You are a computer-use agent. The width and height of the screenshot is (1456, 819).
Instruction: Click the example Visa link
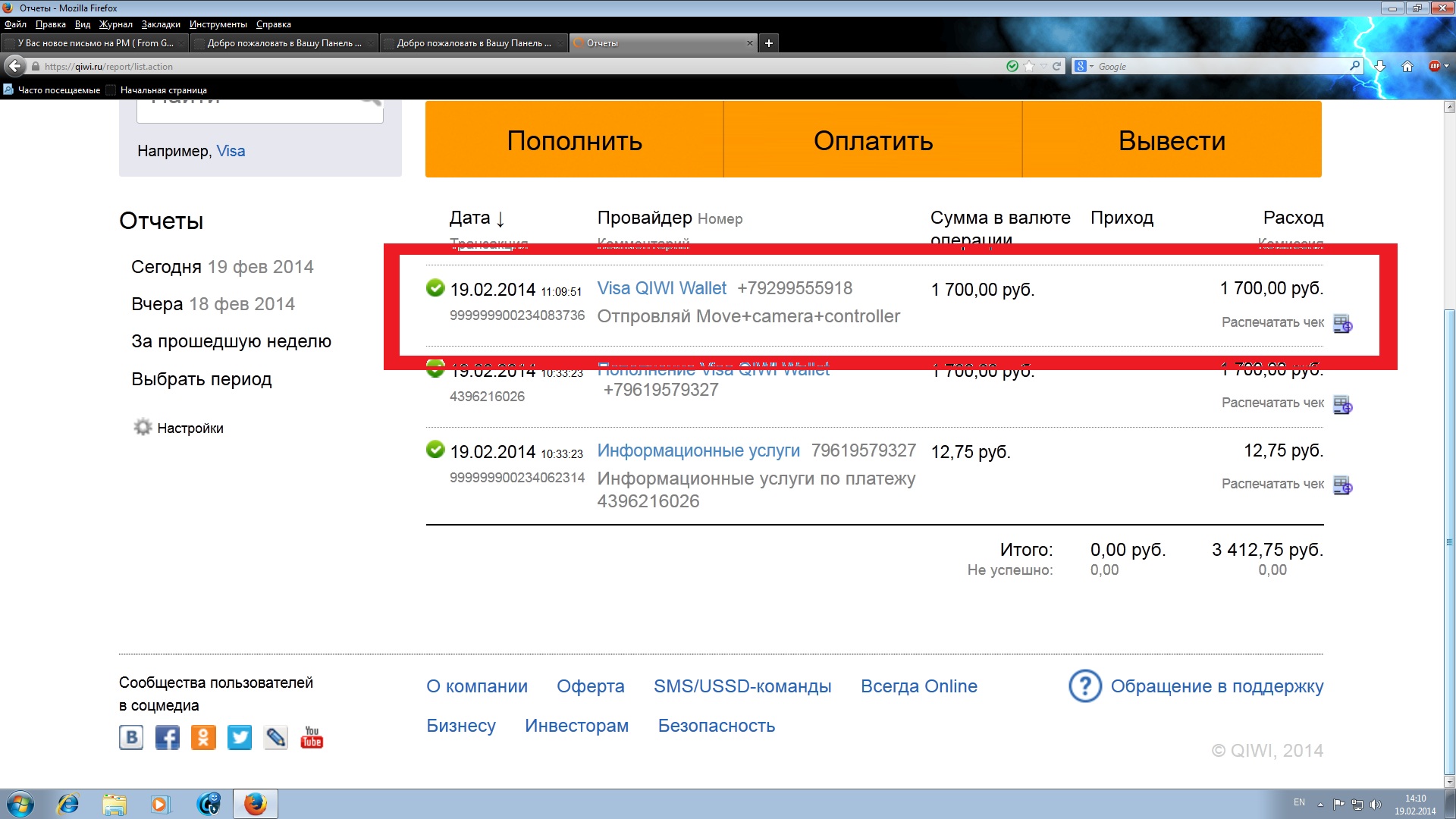pos(231,151)
